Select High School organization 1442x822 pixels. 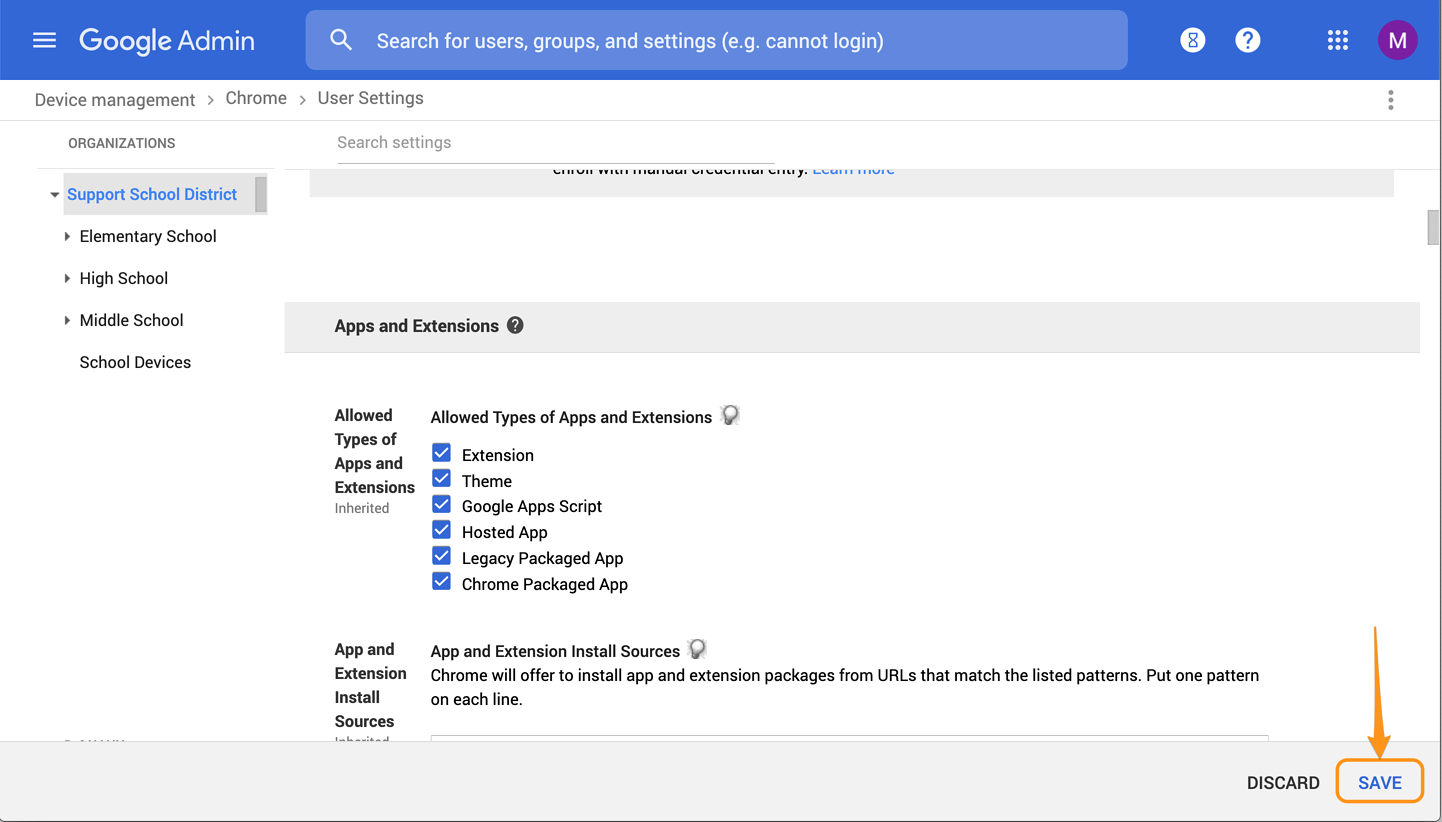pyautogui.click(x=124, y=278)
